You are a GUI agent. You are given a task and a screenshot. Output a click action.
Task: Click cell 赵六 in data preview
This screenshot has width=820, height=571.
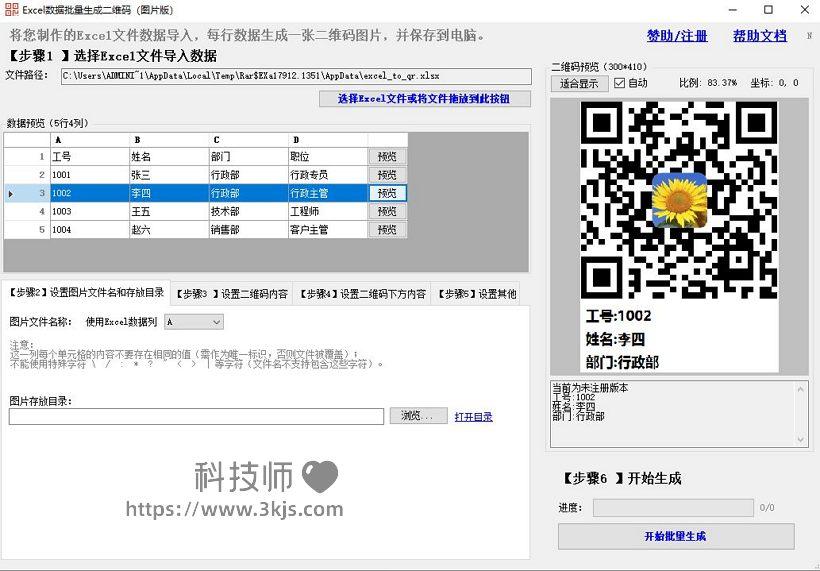[169, 230]
